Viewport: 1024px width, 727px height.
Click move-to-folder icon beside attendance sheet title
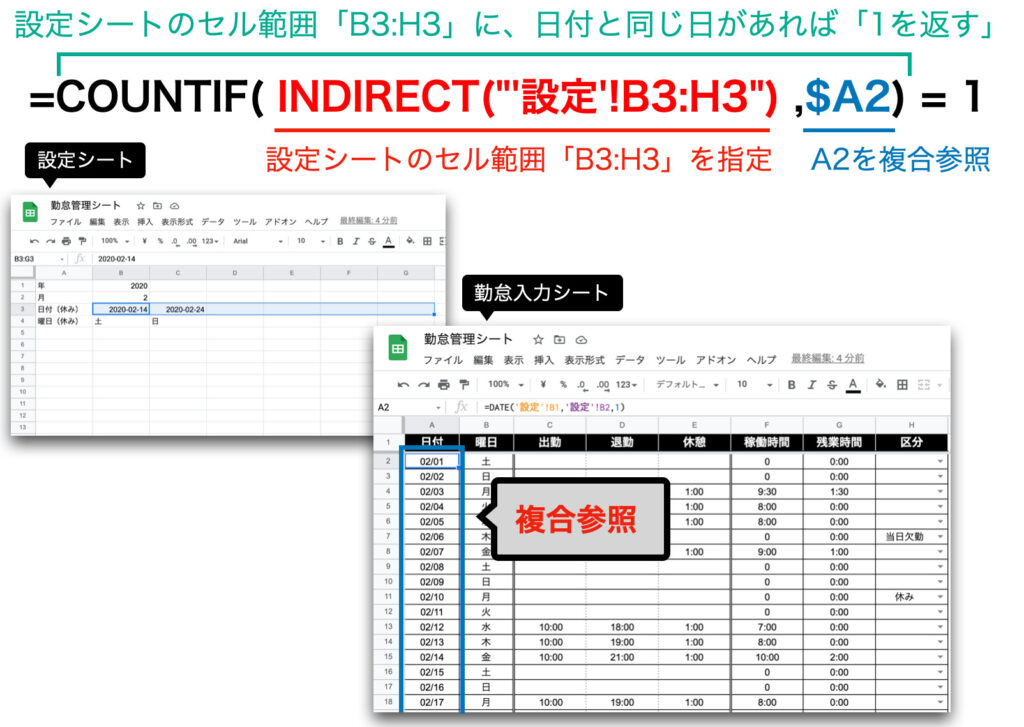pos(560,340)
